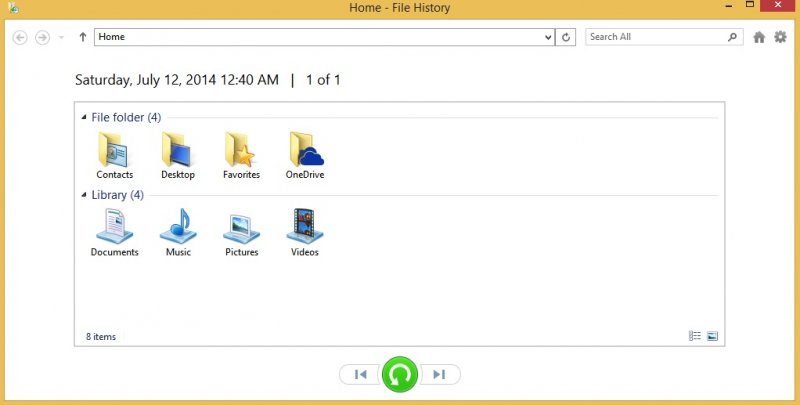The height and width of the screenshot is (405, 800).
Task: Click the green Restore button
Action: click(x=400, y=374)
